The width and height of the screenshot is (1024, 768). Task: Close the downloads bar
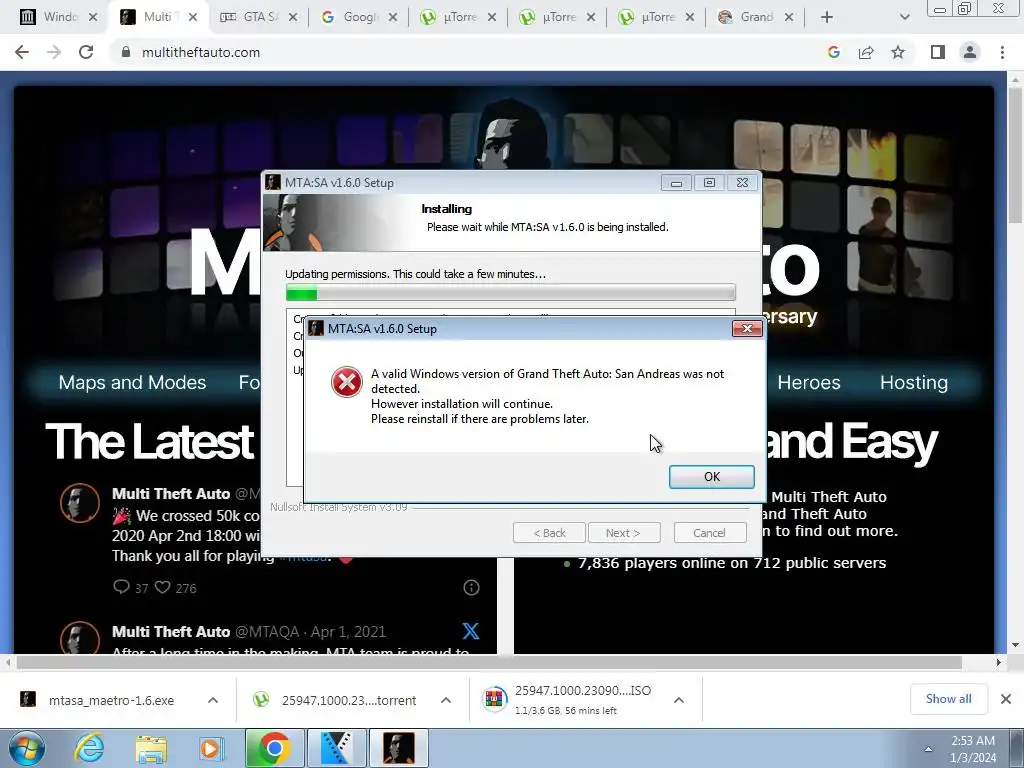tap(1006, 699)
